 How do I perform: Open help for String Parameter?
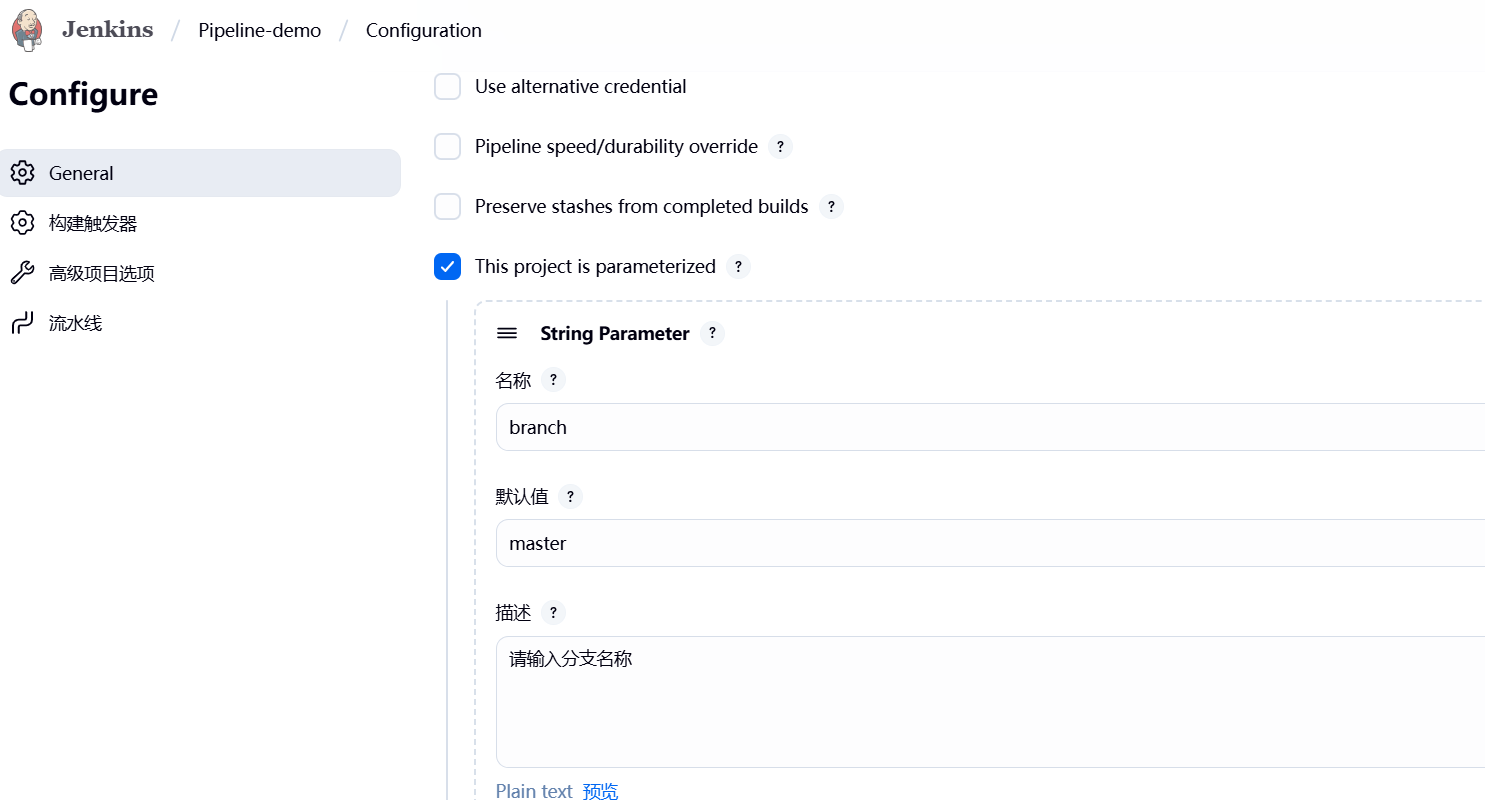(x=712, y=333)
